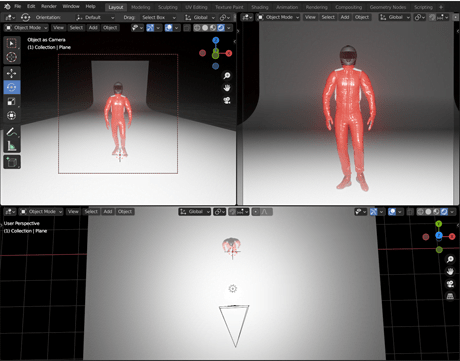
Task: Select the Annotate pencil tool
Action: pyautogui.click(x=12, y=132)
